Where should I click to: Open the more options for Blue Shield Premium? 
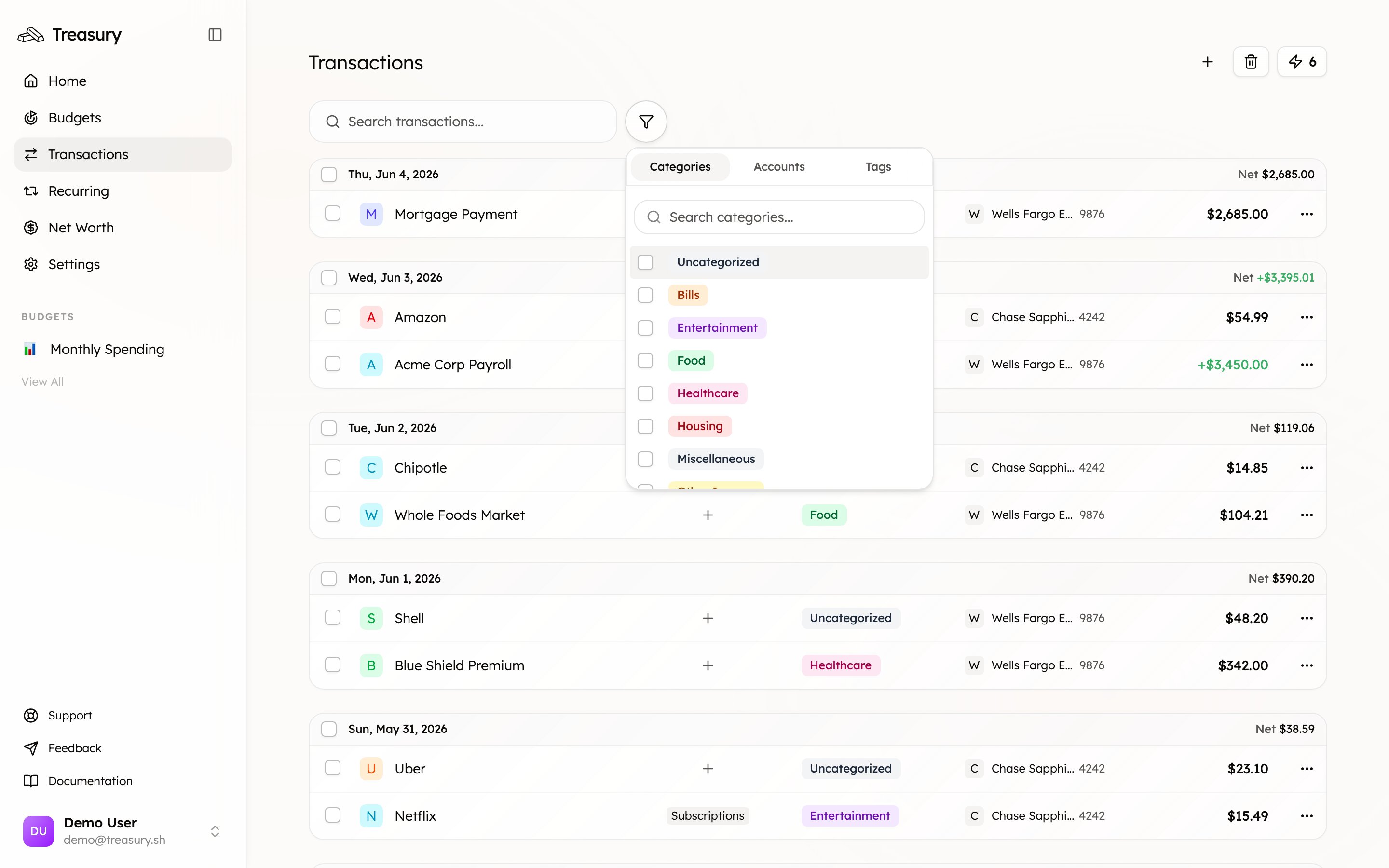coord(1307,665)
